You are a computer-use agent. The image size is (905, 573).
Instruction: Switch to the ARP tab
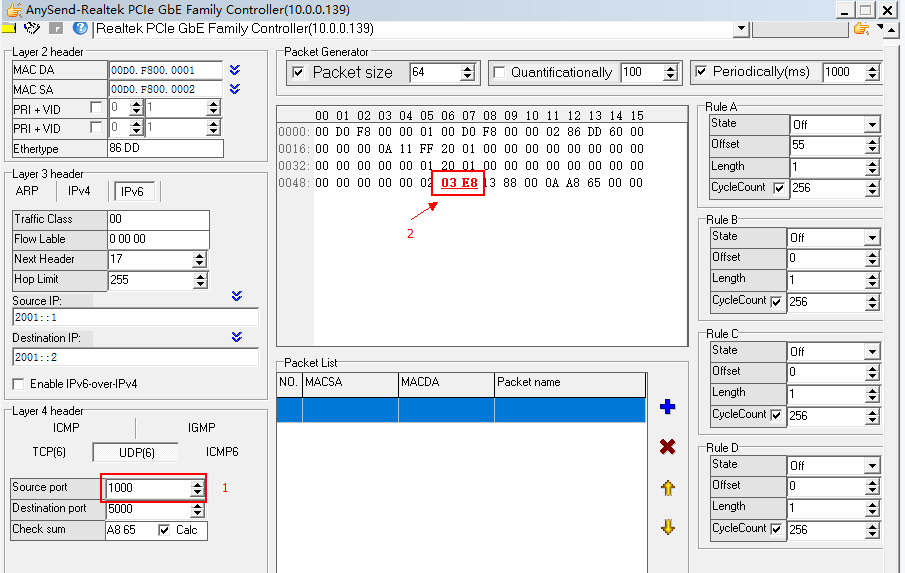tap(27, 191)
